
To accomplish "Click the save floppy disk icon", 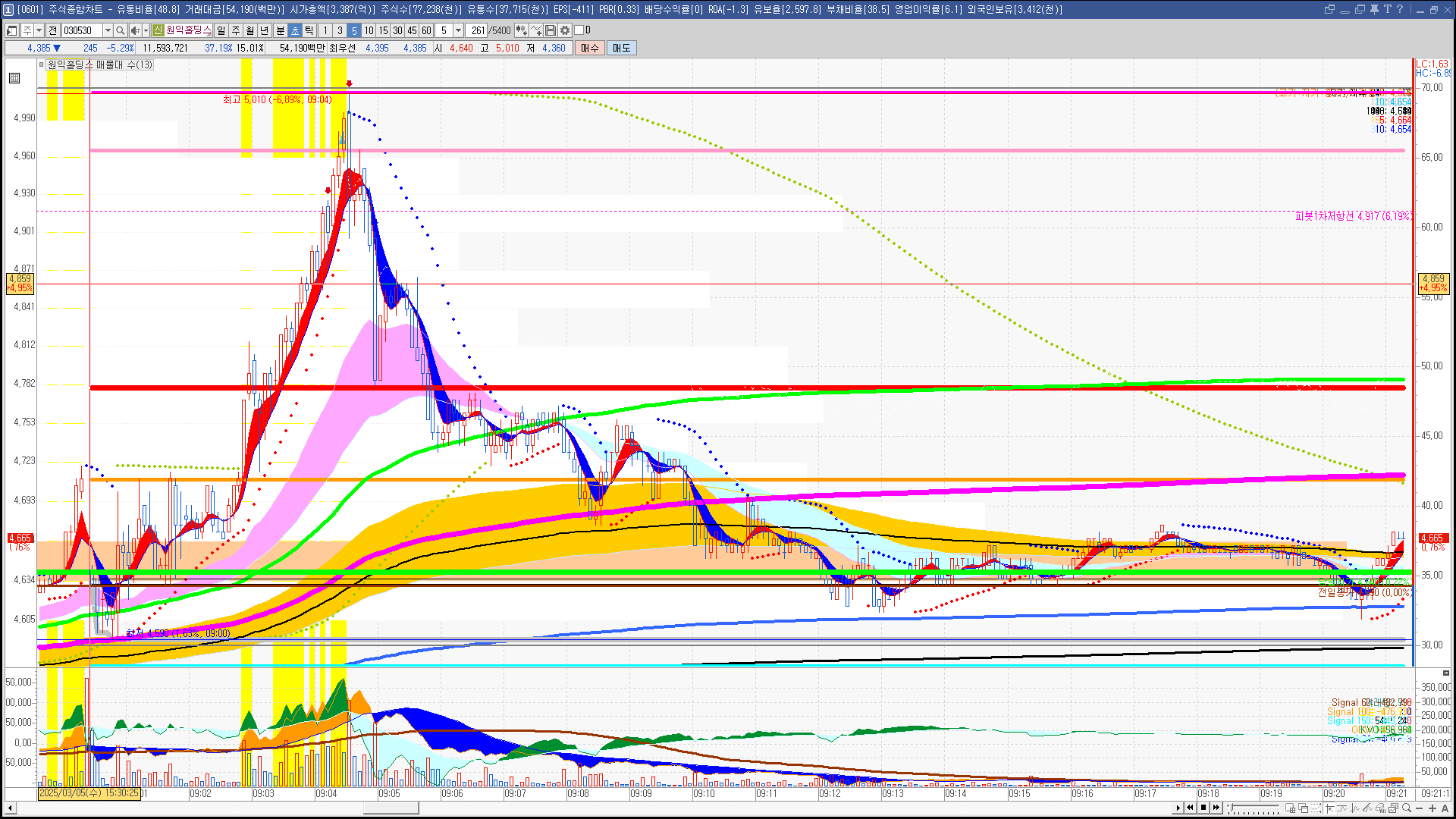I will point(551,30).
